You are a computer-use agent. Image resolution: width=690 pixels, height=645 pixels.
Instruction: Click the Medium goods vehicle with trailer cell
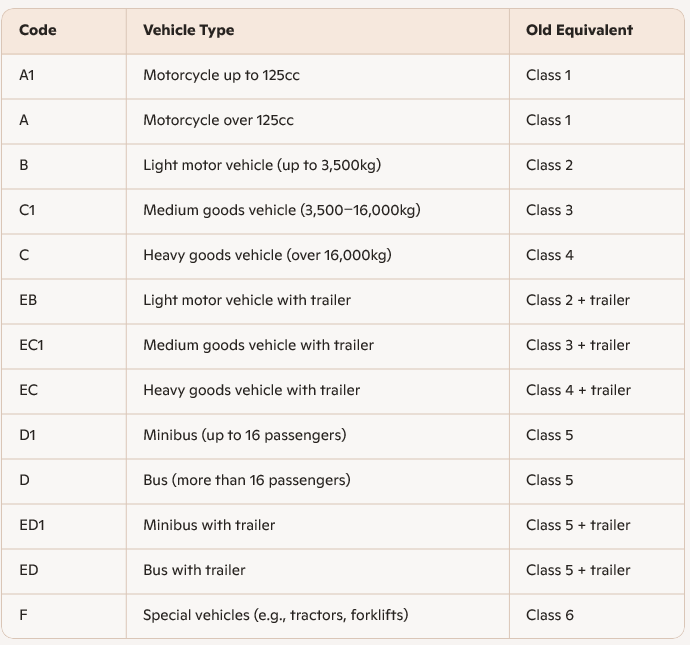318,346
